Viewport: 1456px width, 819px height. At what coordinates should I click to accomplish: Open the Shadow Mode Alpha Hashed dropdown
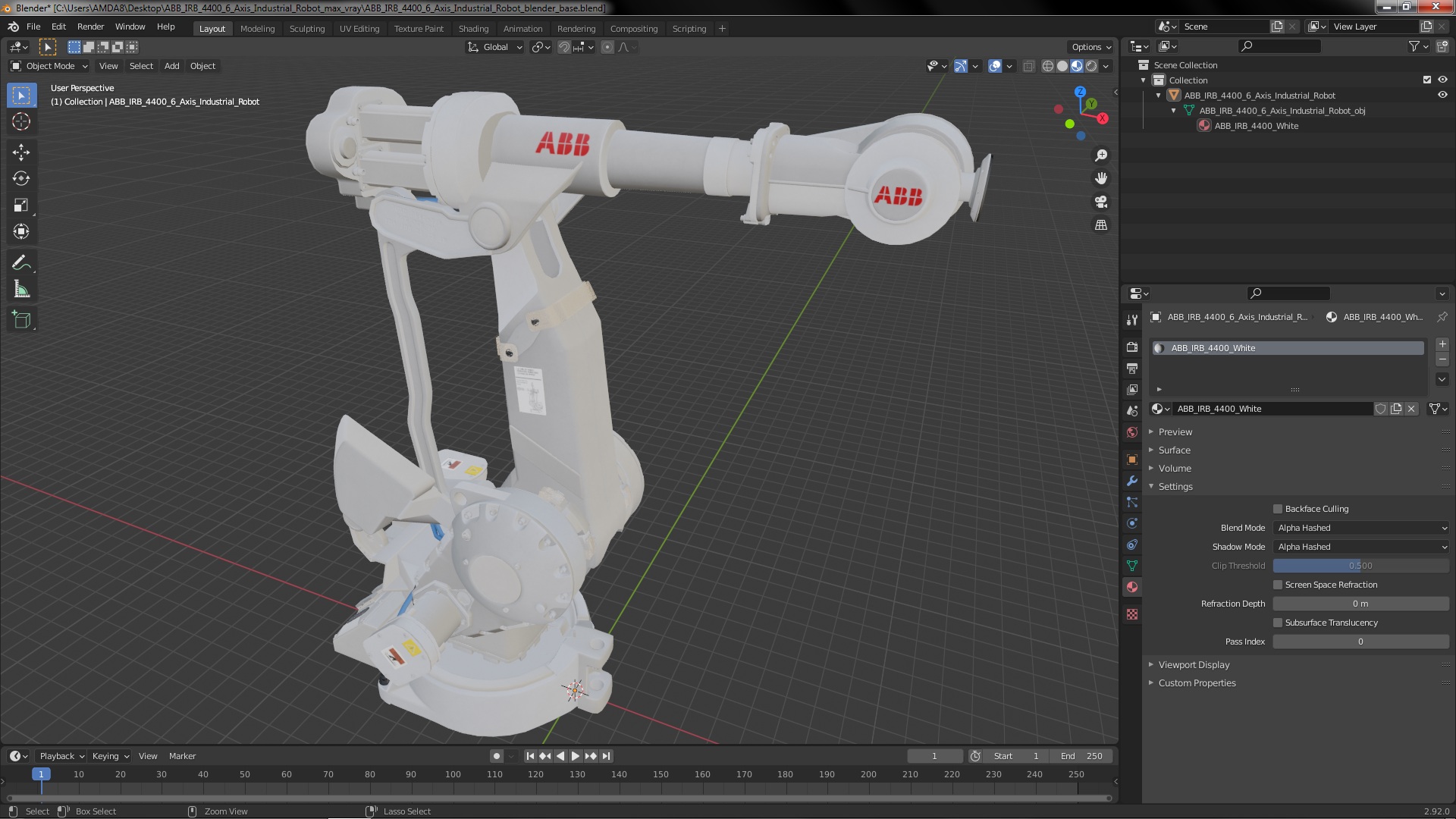(x=1361, y=547)
